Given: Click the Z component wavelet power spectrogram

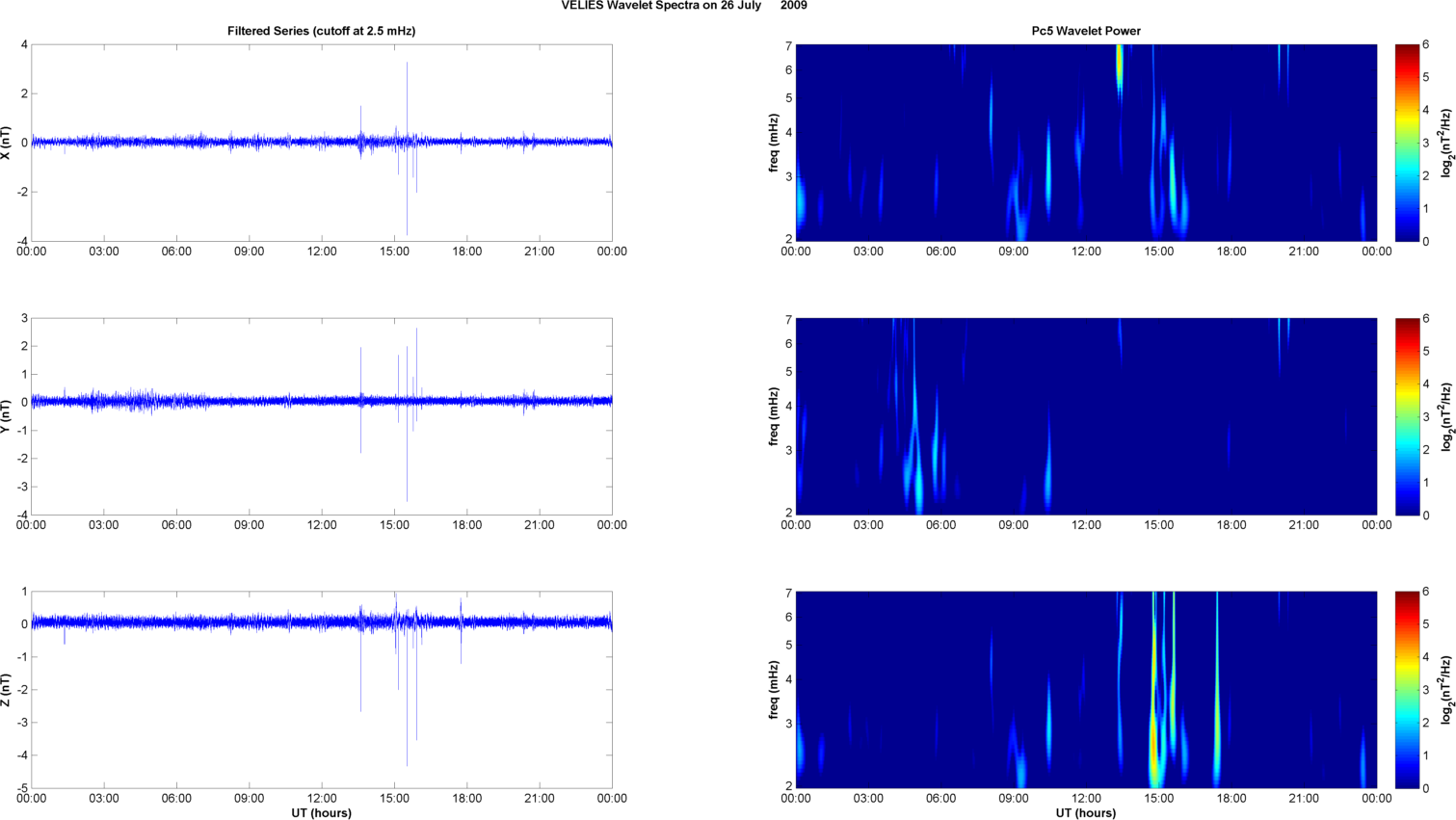Looking at the screenshot, I should pyautogui.click(x=1086, y=690).
